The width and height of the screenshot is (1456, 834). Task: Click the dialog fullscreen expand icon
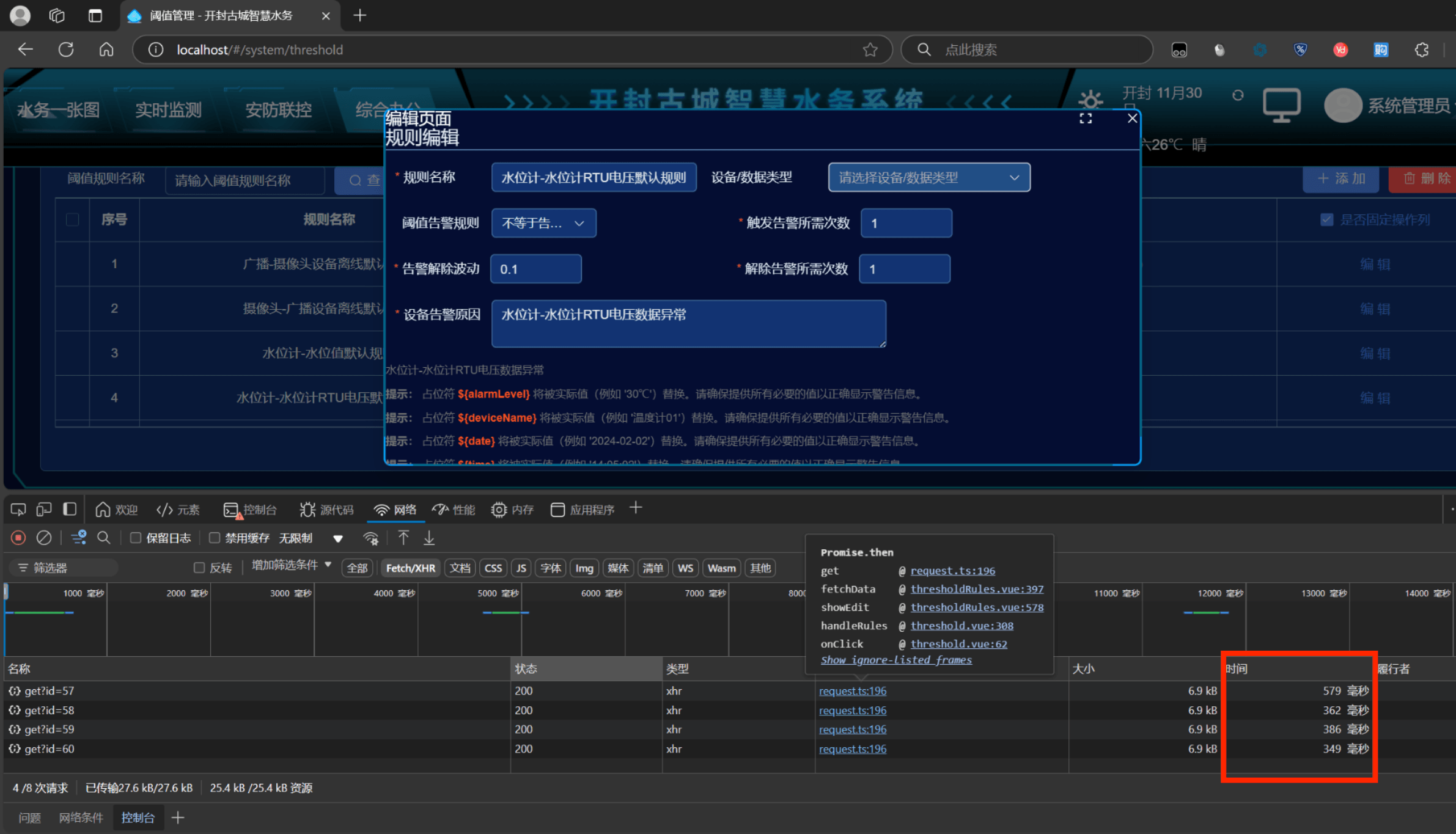coord(1086,119)
